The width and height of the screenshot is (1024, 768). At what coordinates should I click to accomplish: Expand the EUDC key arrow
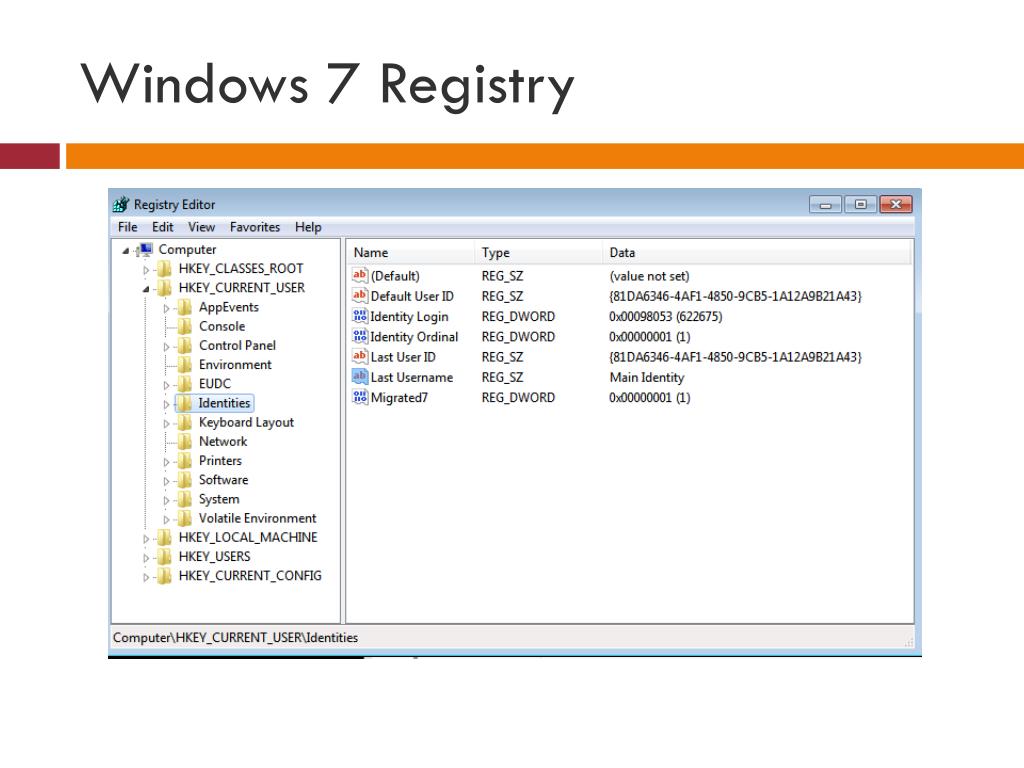coord(166,385)
